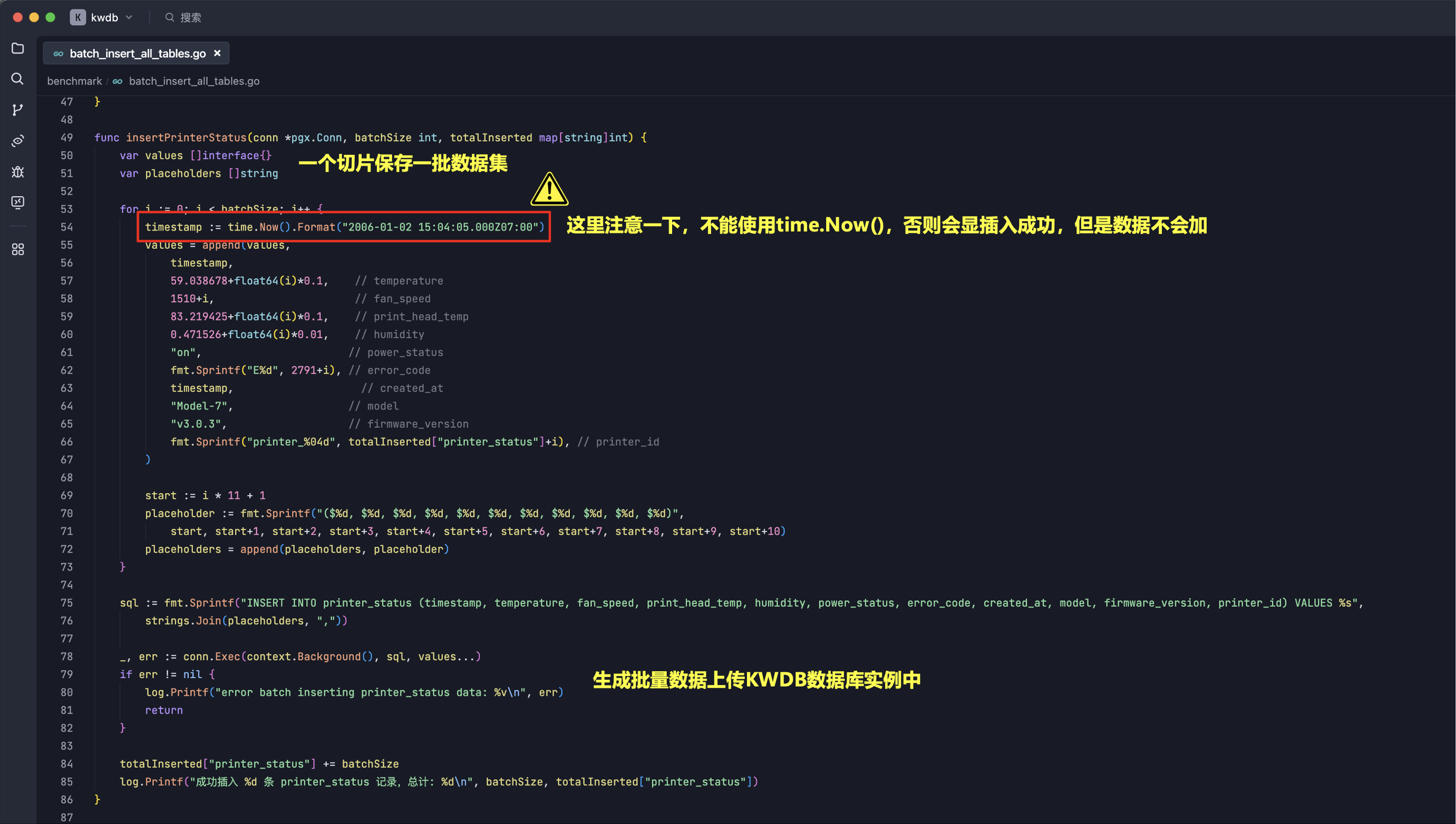Expand the kwdb project dropdown chevron

(129, 17)
